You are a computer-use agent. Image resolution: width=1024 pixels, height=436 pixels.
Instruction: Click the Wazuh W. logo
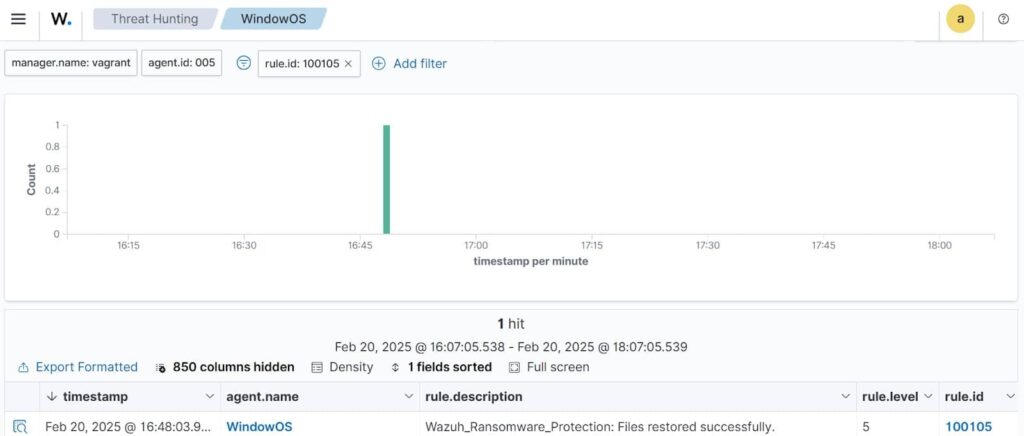point(61,19)
